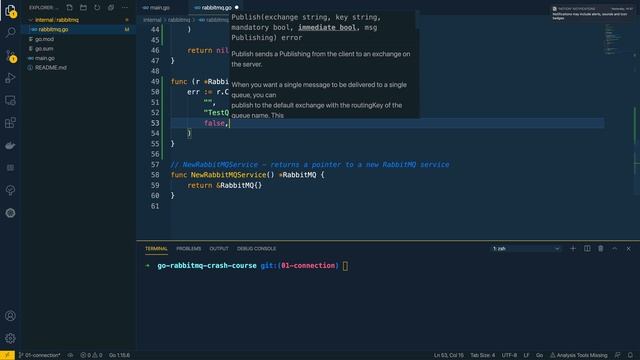The image size is (640, 360).
Task: Open the Explorer view in activity bar
Action: point(10,10)
